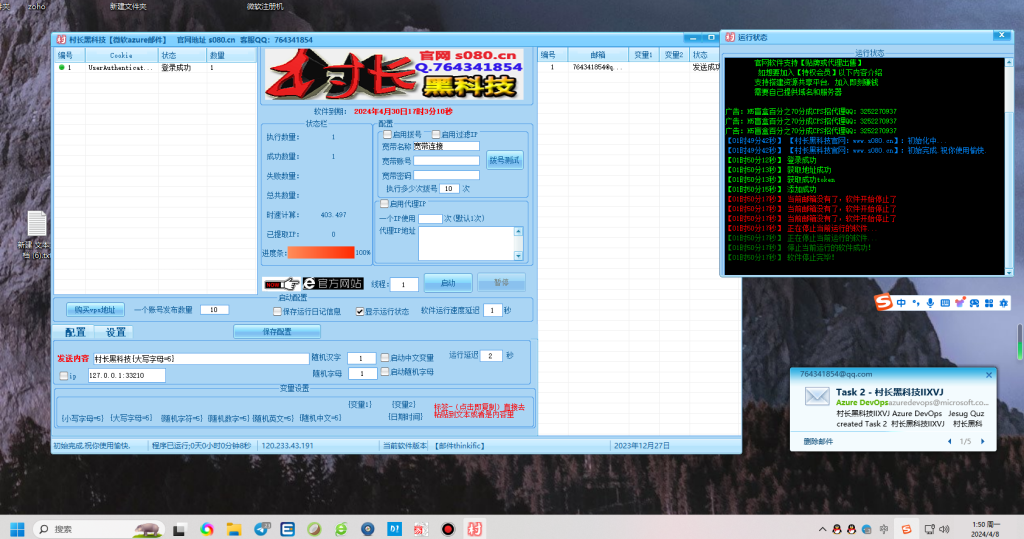Click the 村长黑科技 logo banner

click(x=394, y=75)
